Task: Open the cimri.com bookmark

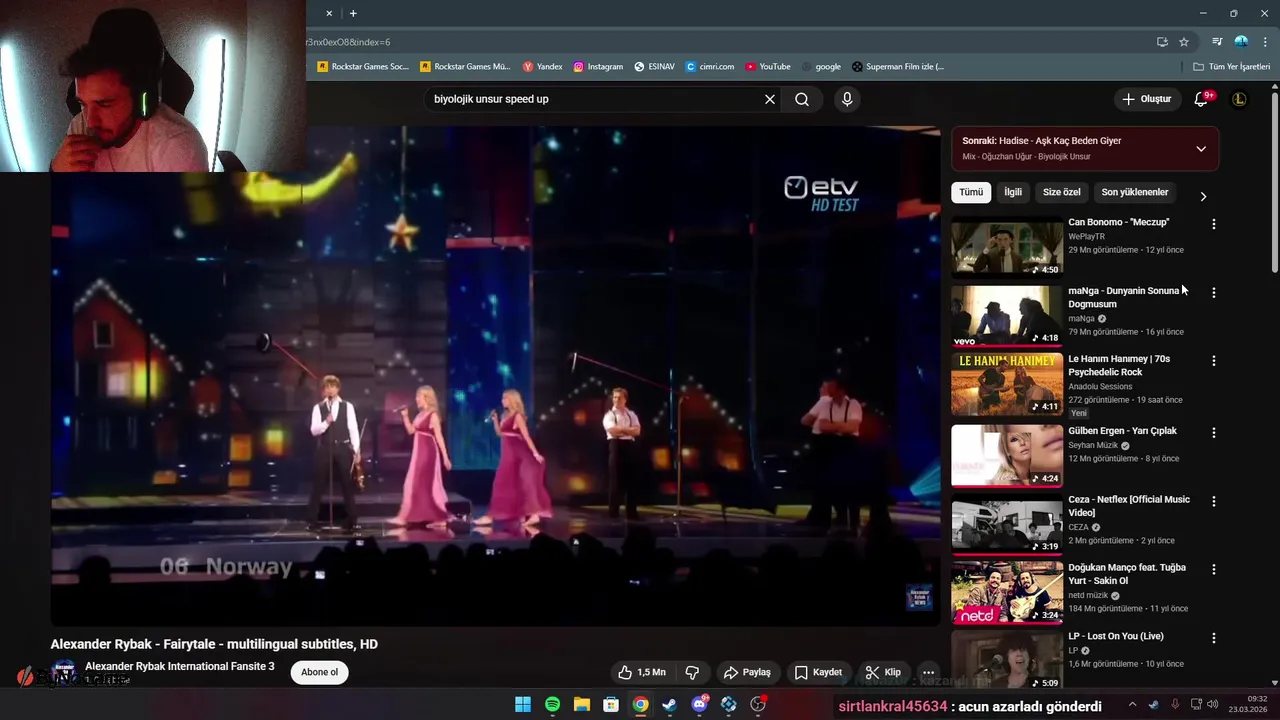Action: pyautogui.click(x=710, y=67)
